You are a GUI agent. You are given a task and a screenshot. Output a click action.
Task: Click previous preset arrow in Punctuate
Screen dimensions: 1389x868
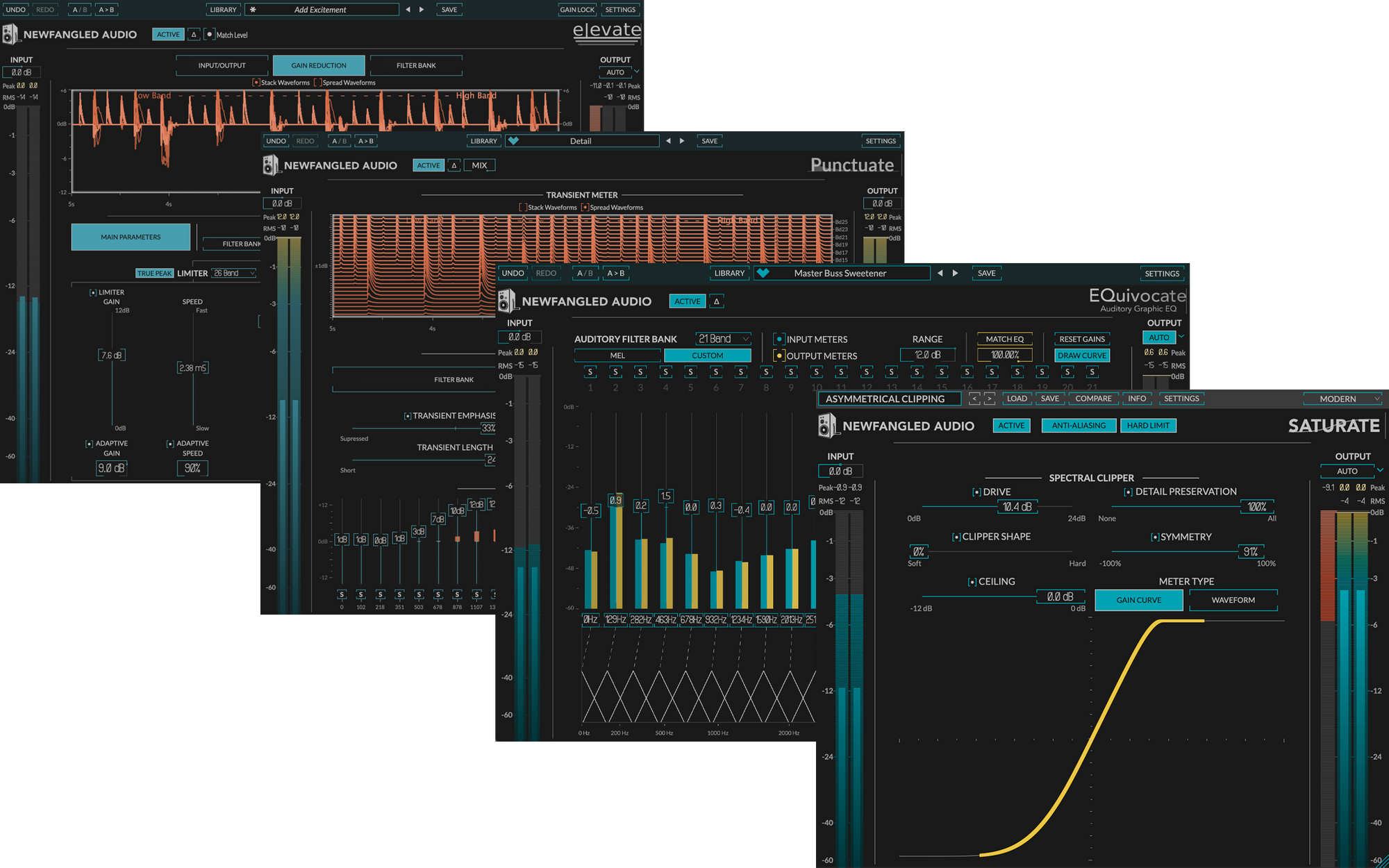coord(668,141)
